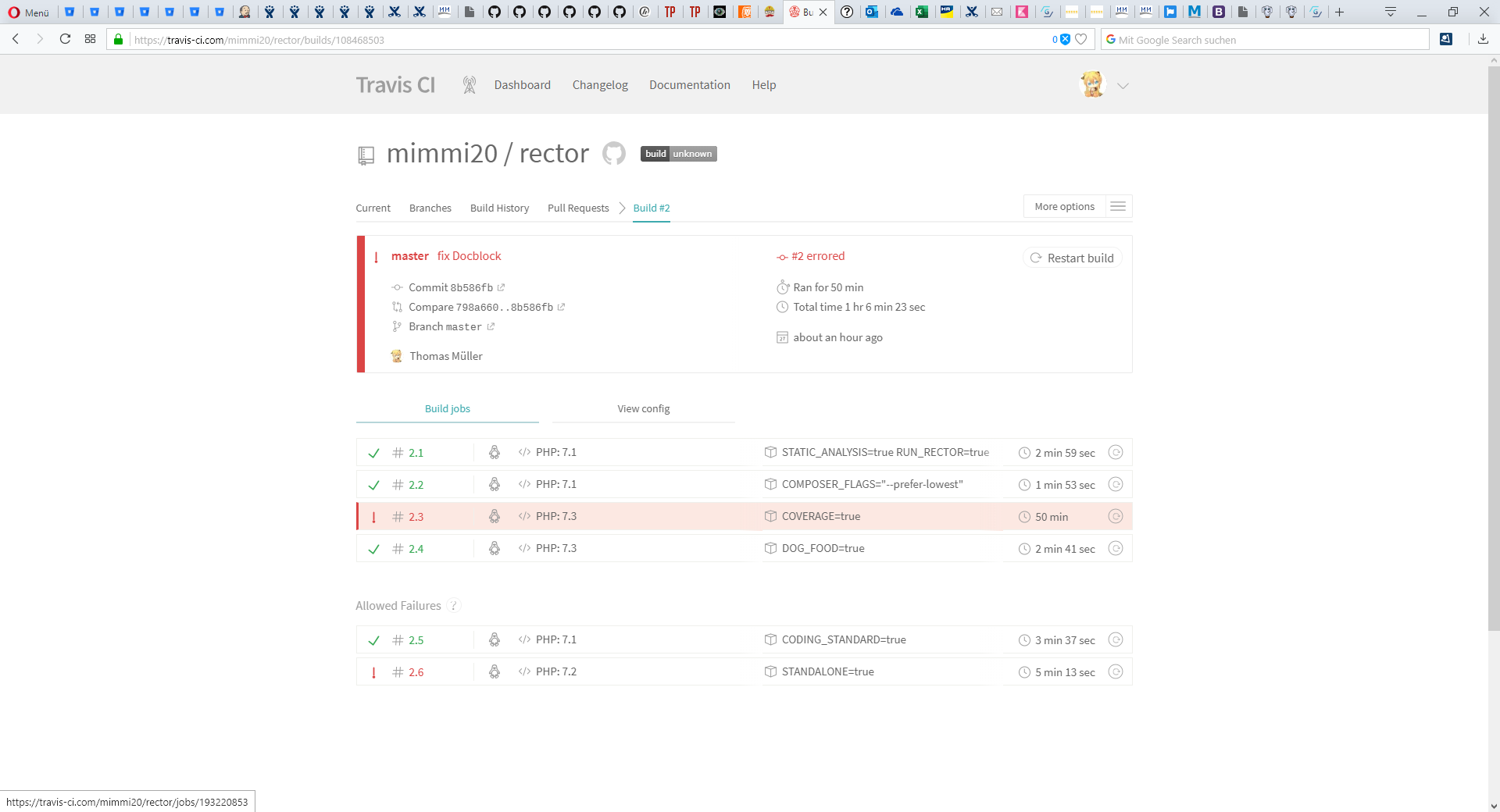1500x812 pixels.
Task: Restart job 2.3 using its restart icon
Action: [x=1116, y=516]
